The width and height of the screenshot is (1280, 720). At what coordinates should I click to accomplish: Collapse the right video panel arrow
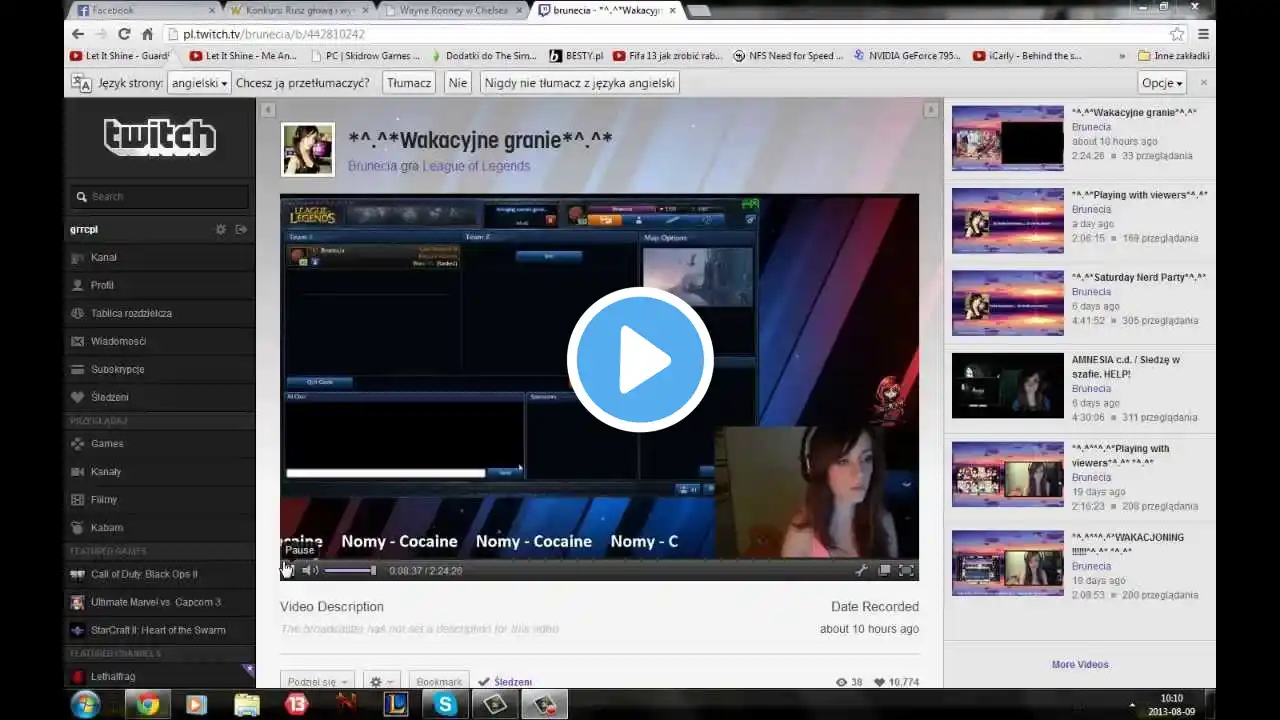point(931,110)
